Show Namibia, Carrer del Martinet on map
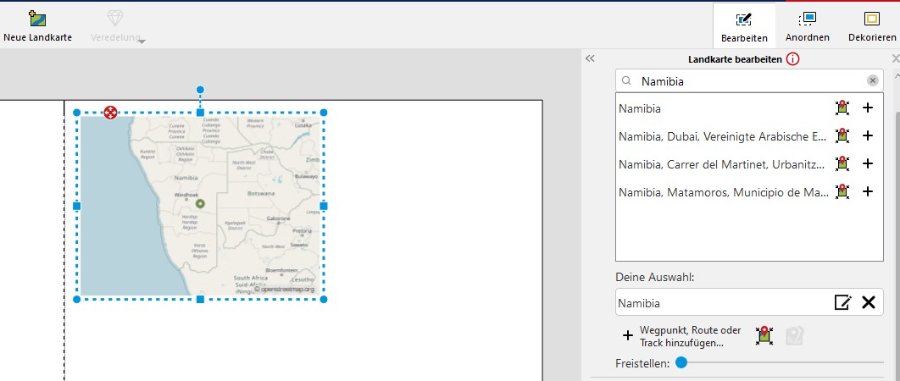The image size is (900, 381). 842,164
